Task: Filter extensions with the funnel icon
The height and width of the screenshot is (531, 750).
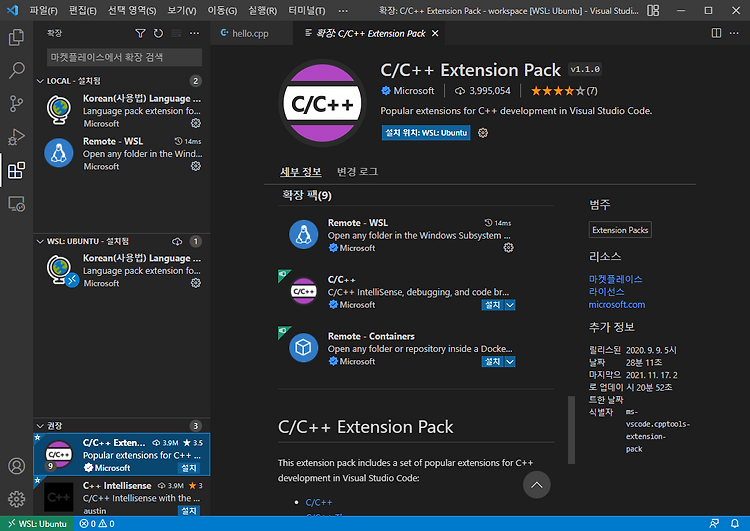Action: (140, 33)
